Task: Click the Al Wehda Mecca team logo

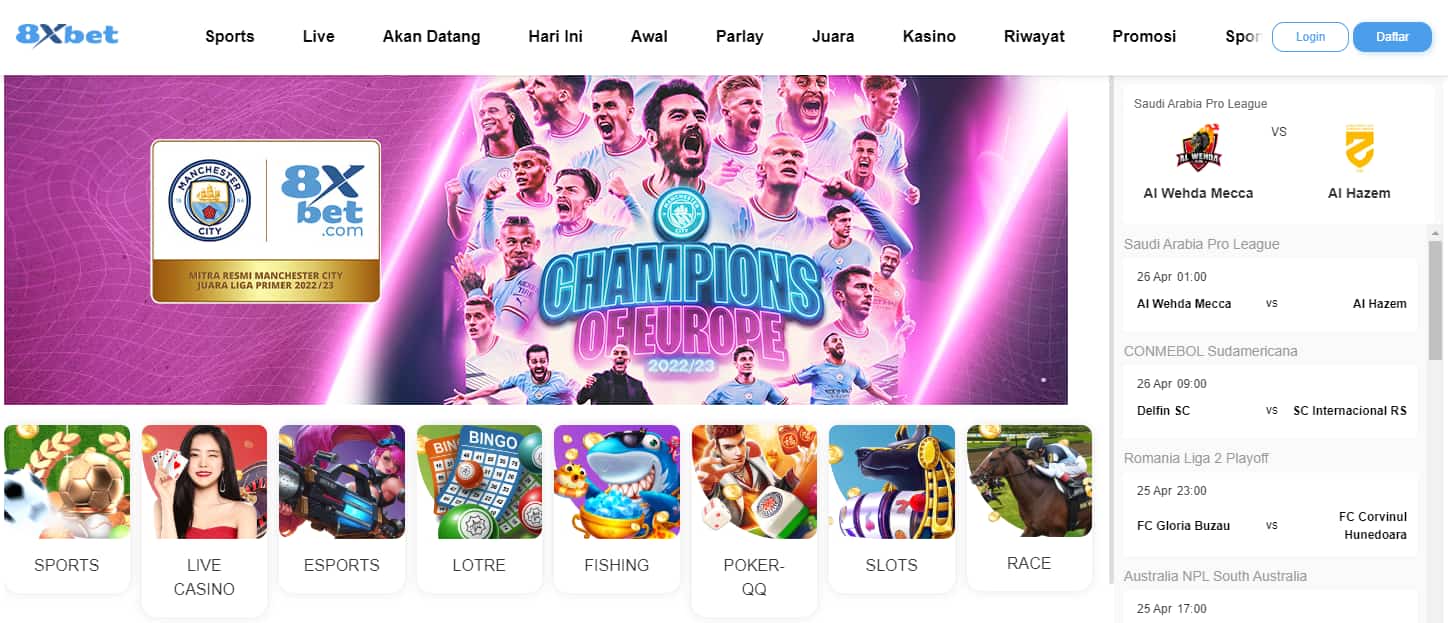Action: coord(1198,148)
